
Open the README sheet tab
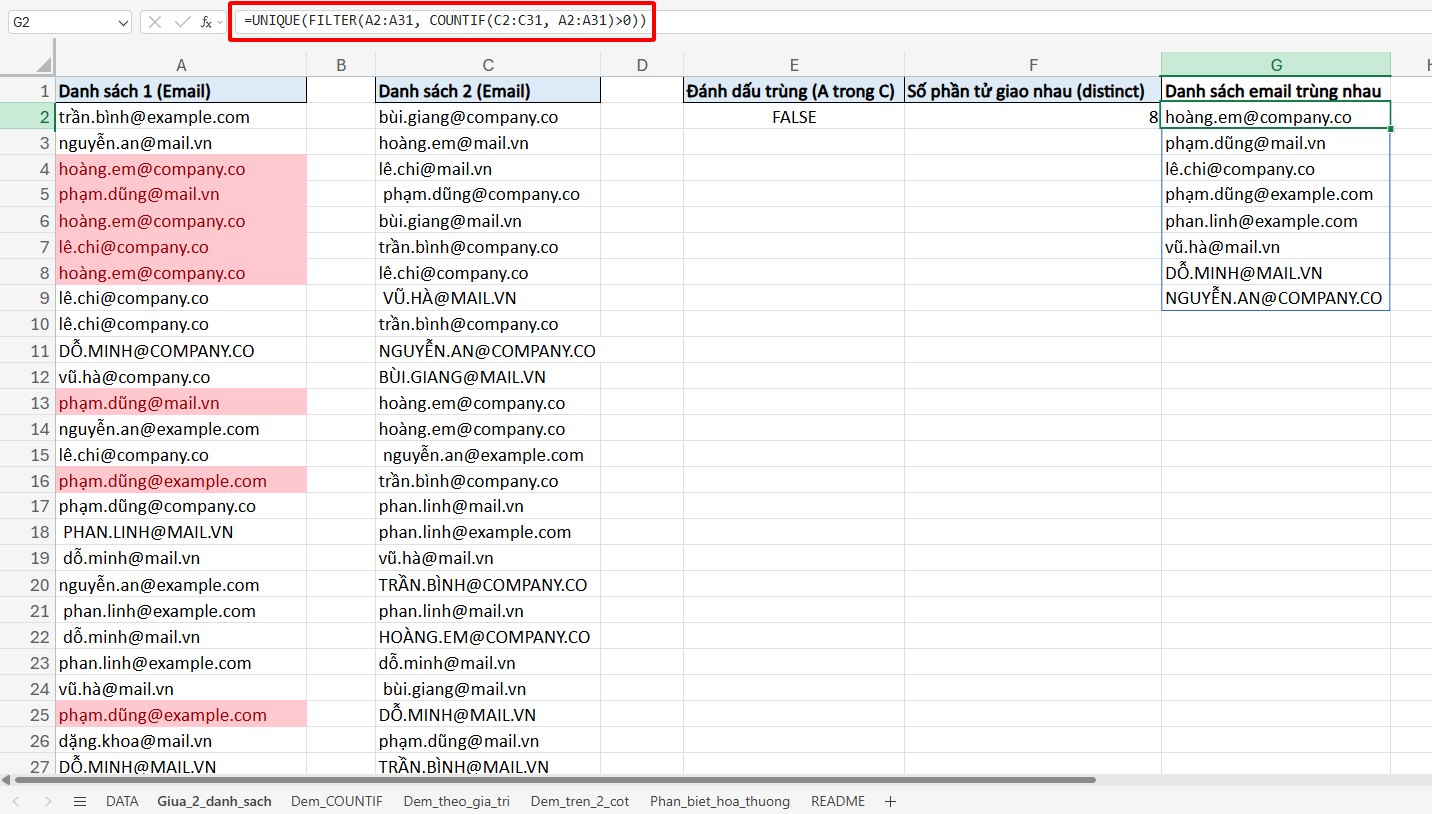coord(837,801)
